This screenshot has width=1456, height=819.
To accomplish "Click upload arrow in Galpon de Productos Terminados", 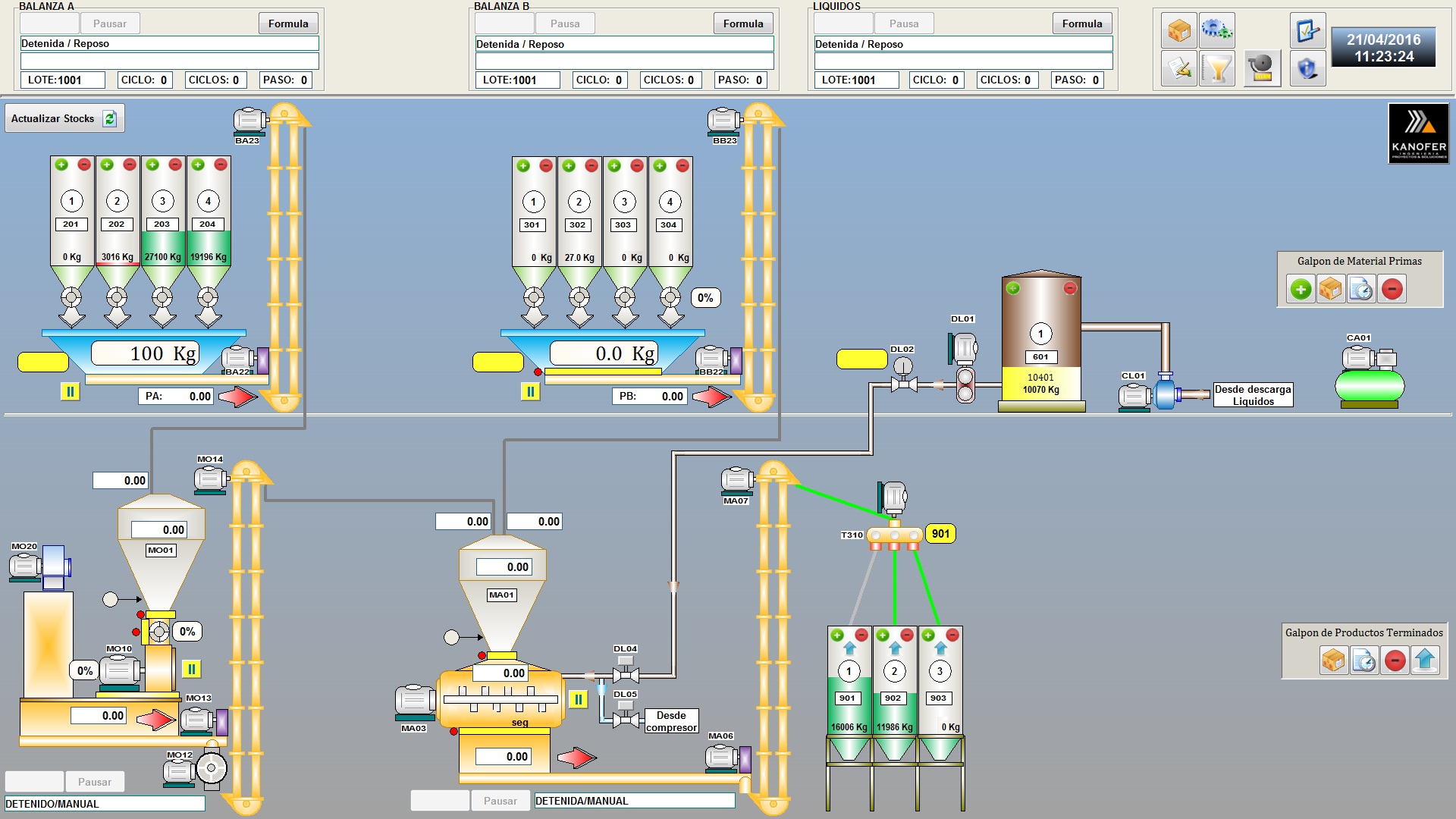I will [x=1425, y=660].
